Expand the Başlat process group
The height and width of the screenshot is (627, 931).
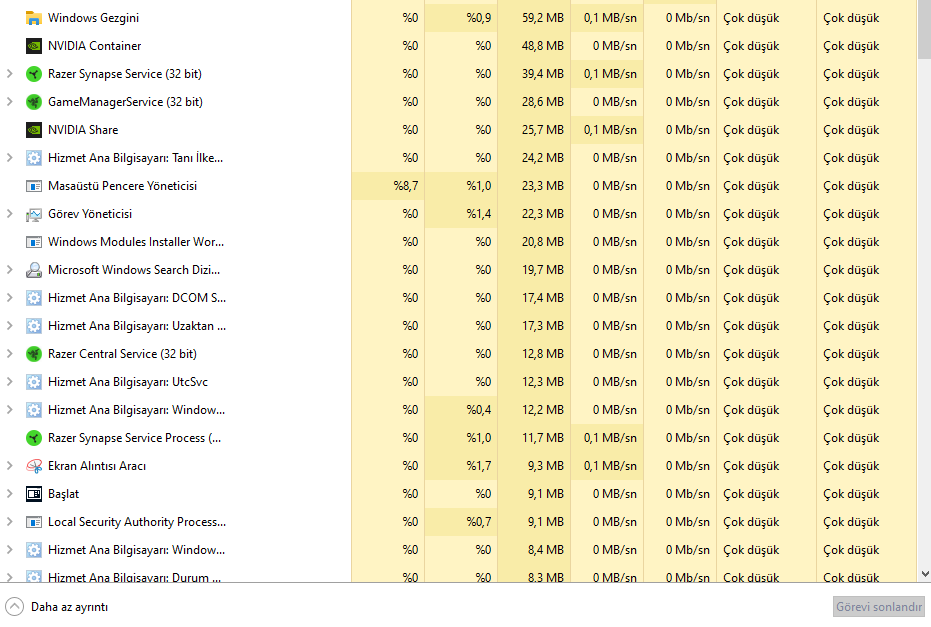click(x=10, y=493)
